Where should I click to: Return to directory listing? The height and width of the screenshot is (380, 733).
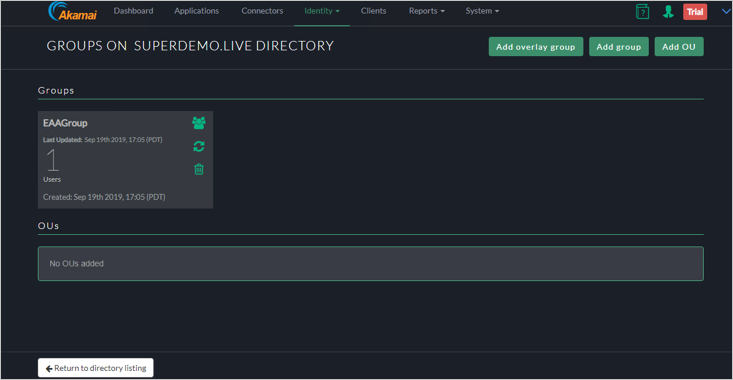tap(95, 368)
